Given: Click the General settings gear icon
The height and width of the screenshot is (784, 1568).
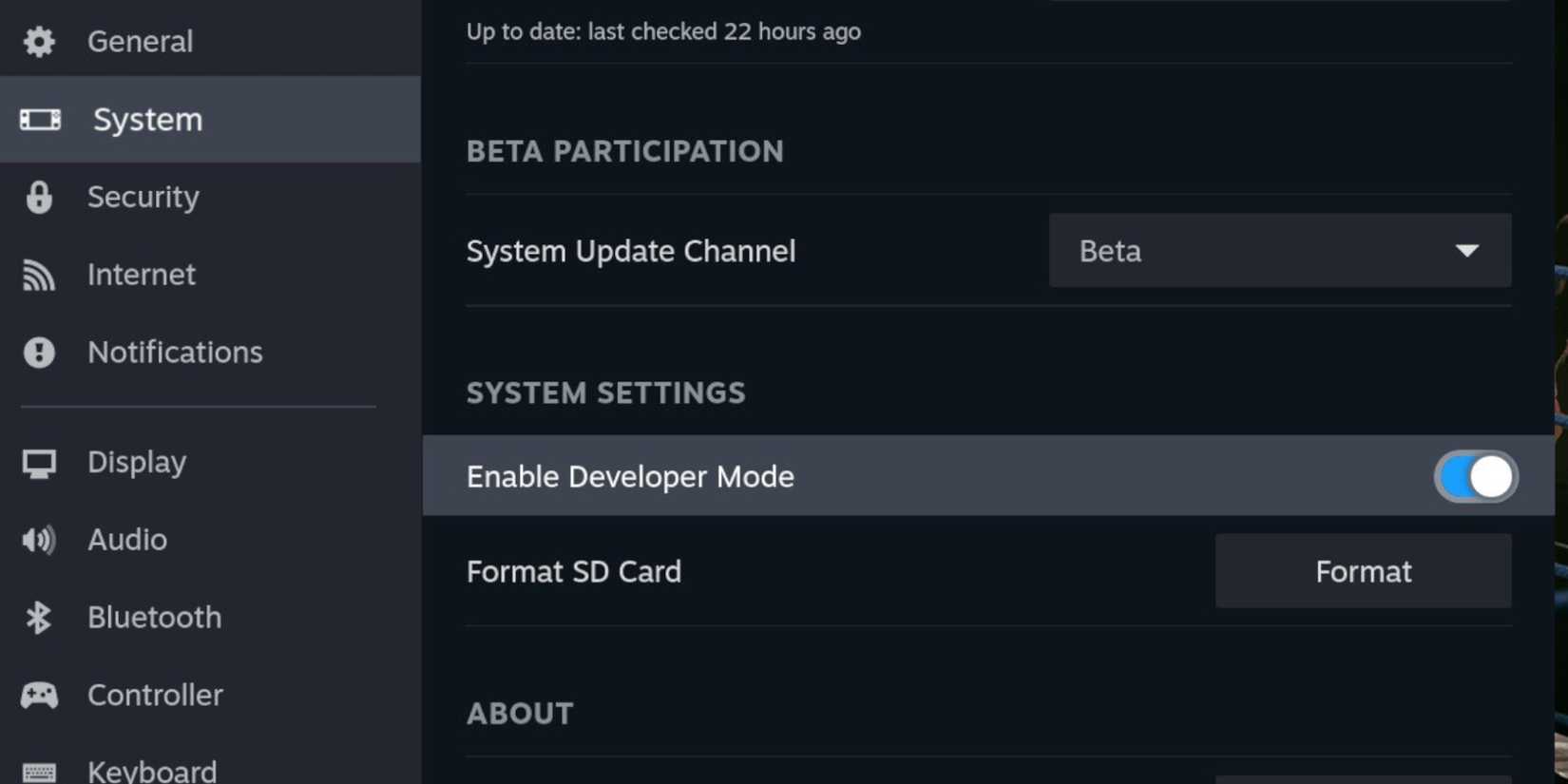Looking at the screenshot, I should tap(38, 41).
